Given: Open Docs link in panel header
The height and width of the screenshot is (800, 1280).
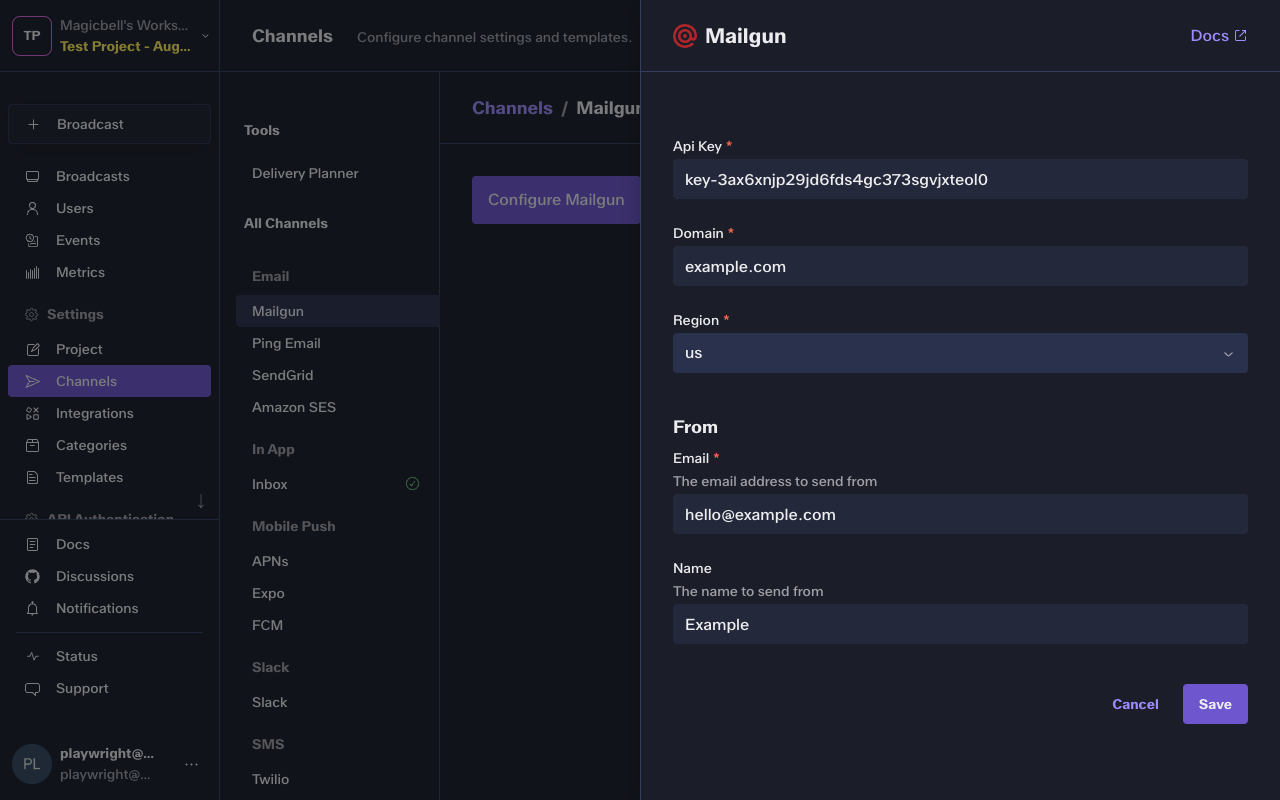Looking at the screenshot, I should pos(1218,36).
